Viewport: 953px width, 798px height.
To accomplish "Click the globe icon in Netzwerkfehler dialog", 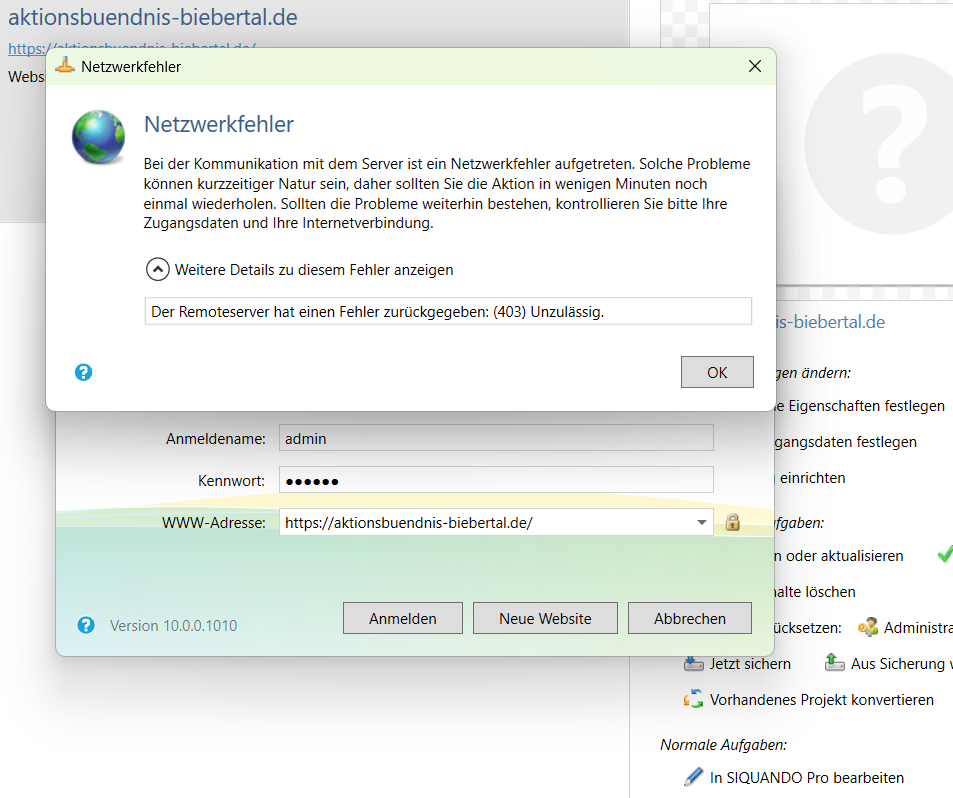I will click(x=98, y=137).
